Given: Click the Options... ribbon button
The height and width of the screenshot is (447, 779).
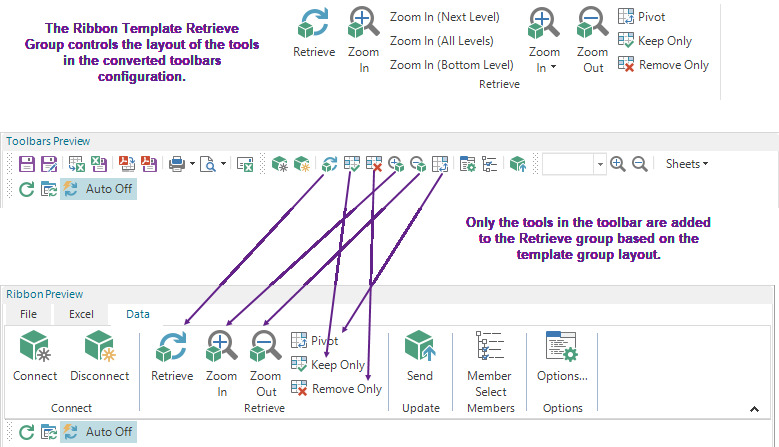Looking at the screenshot, I should click(x=562, y=356).
